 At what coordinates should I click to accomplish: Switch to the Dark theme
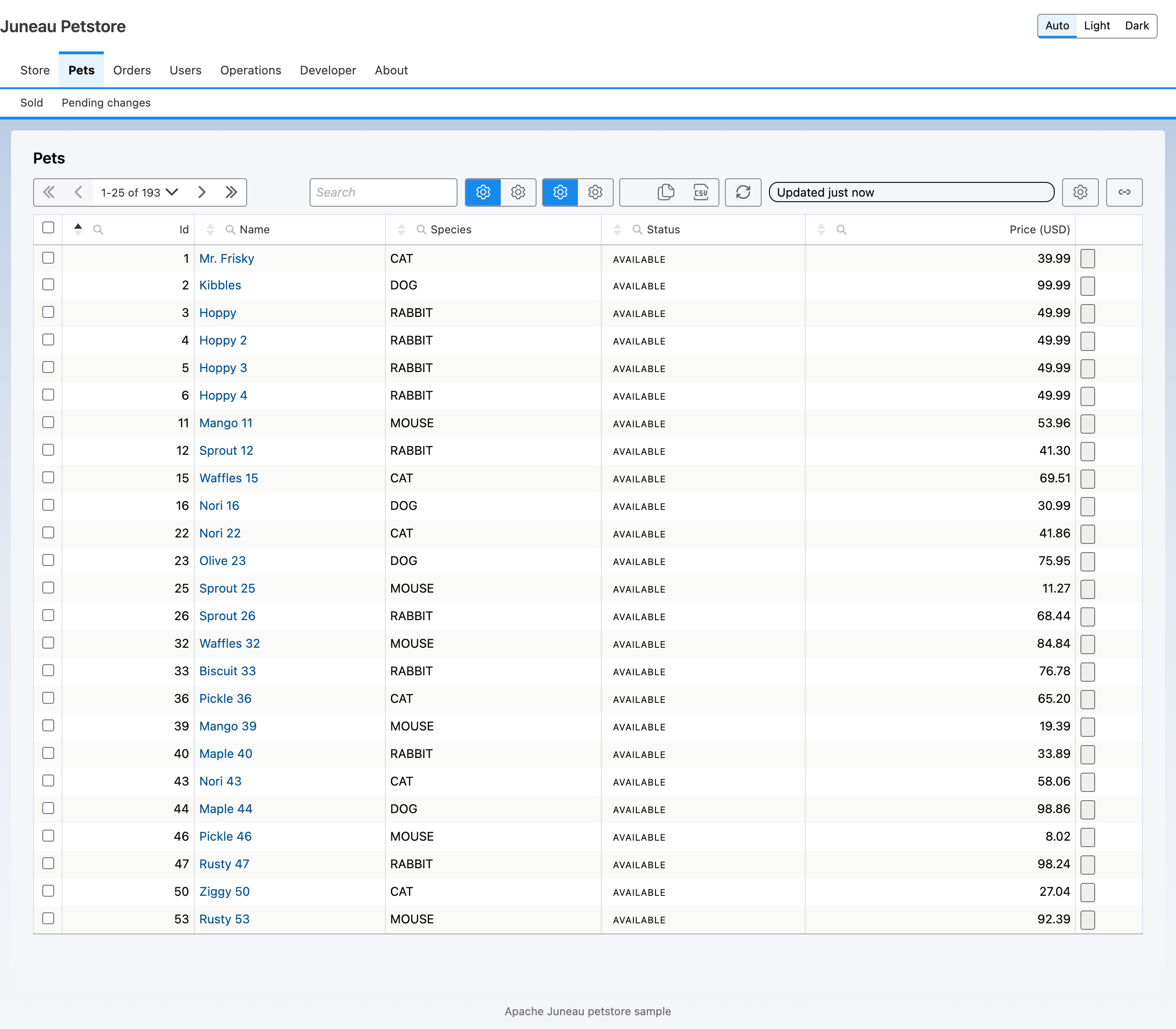(x=1137, y=26)
